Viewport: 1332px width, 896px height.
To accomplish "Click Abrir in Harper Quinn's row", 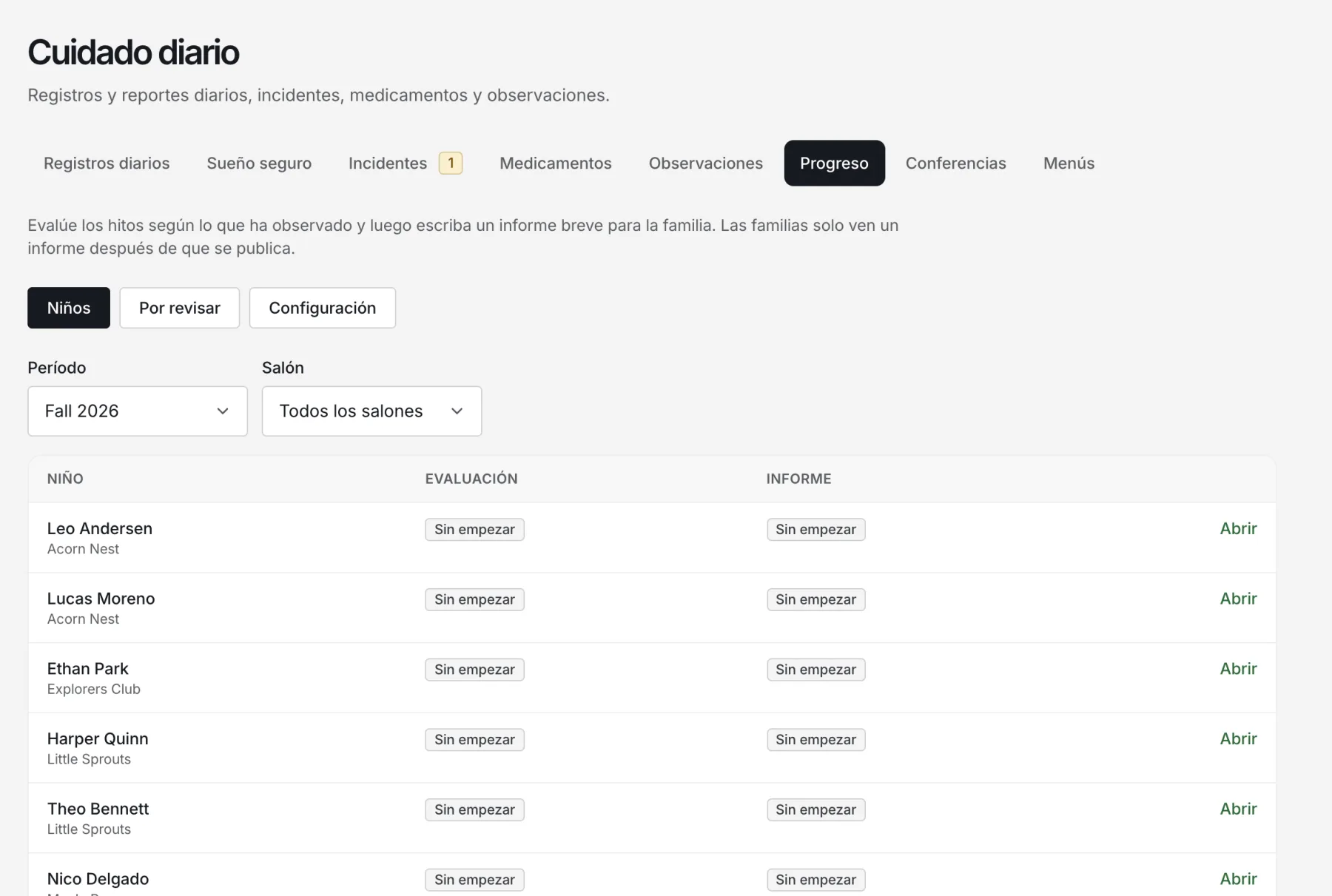I will point(1238,739).
